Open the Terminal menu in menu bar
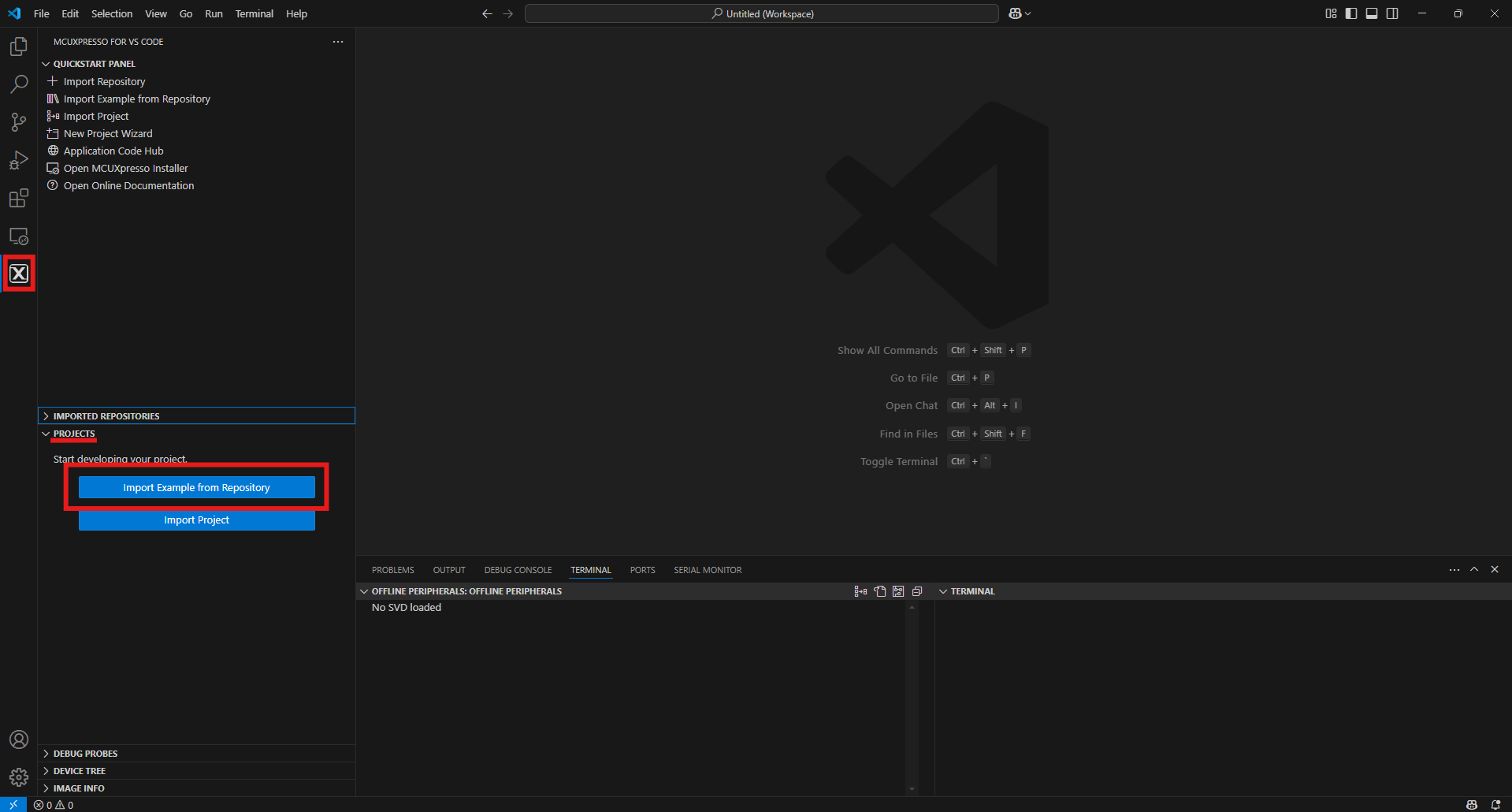 point(254,13)
